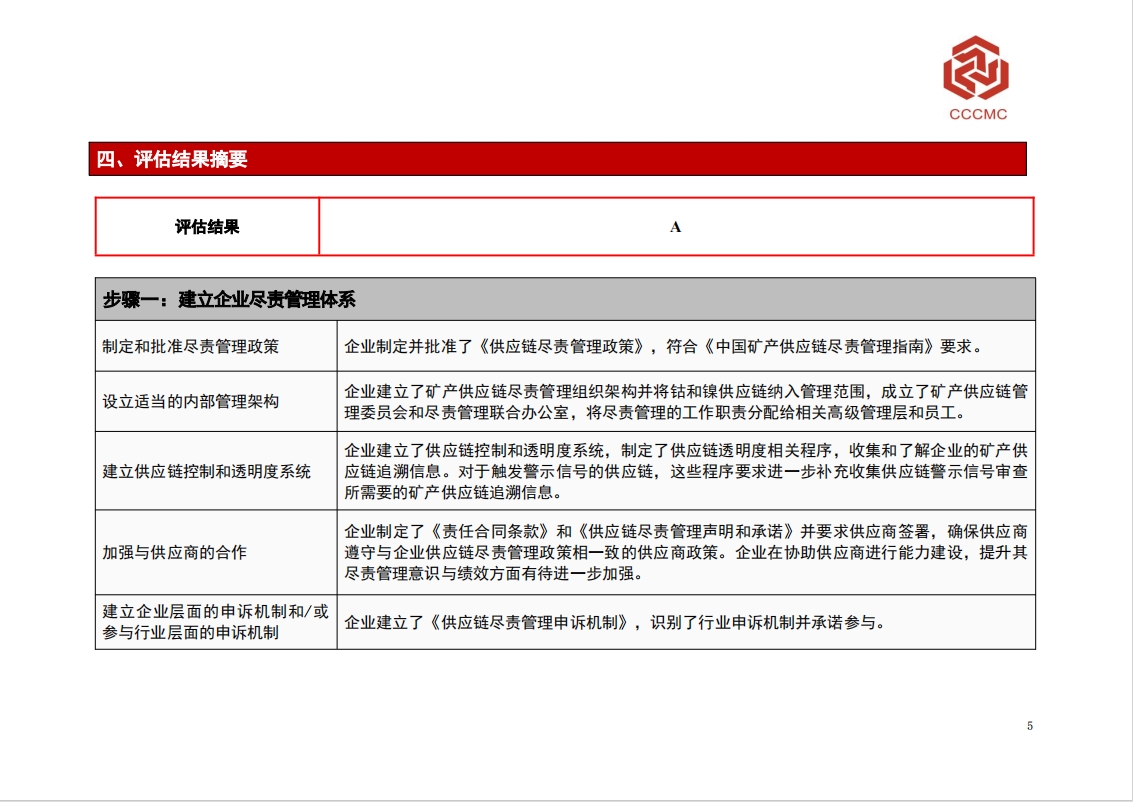Screen dimensions: 1133x802
Task: Click page number 5 at bottom right
Action: pos(1029,726)
